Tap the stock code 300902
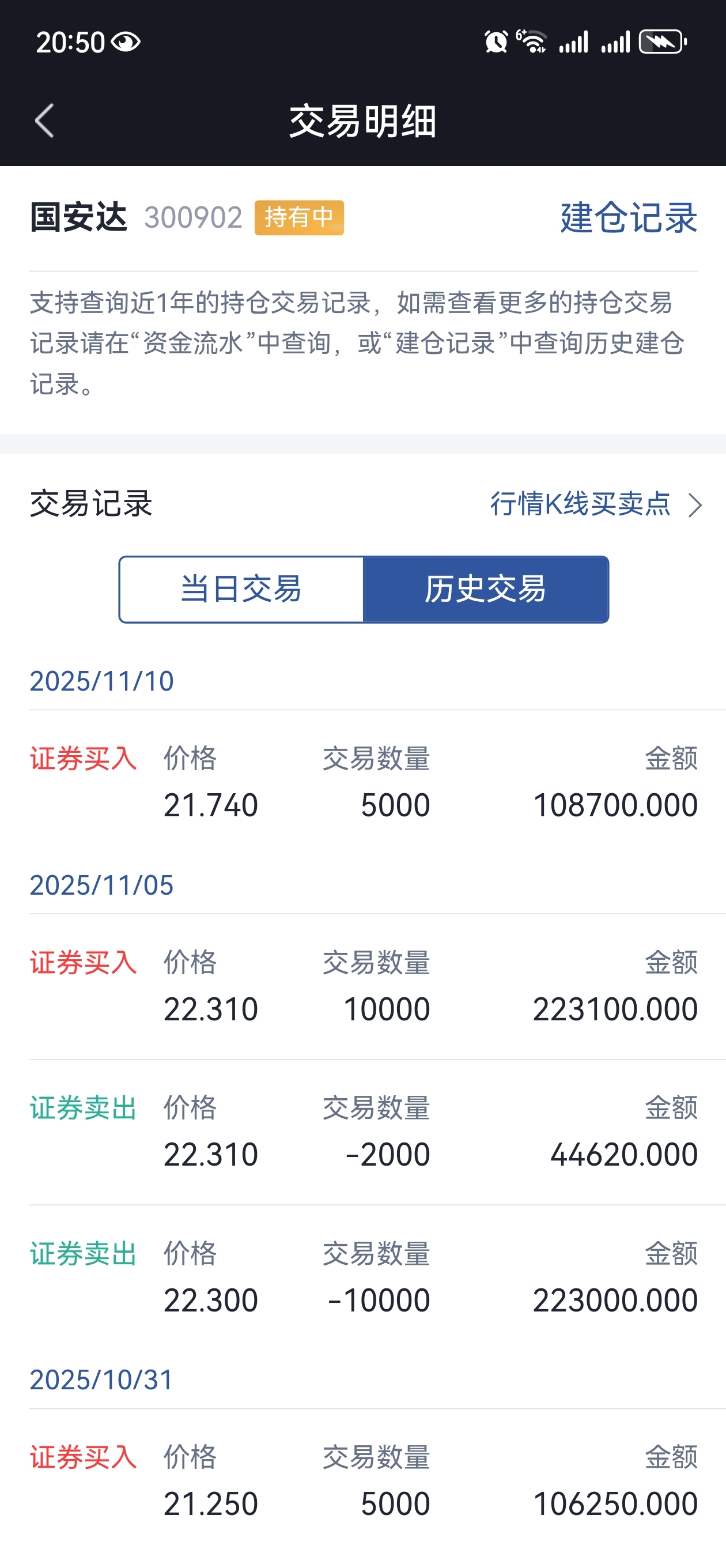 [194, 217]
